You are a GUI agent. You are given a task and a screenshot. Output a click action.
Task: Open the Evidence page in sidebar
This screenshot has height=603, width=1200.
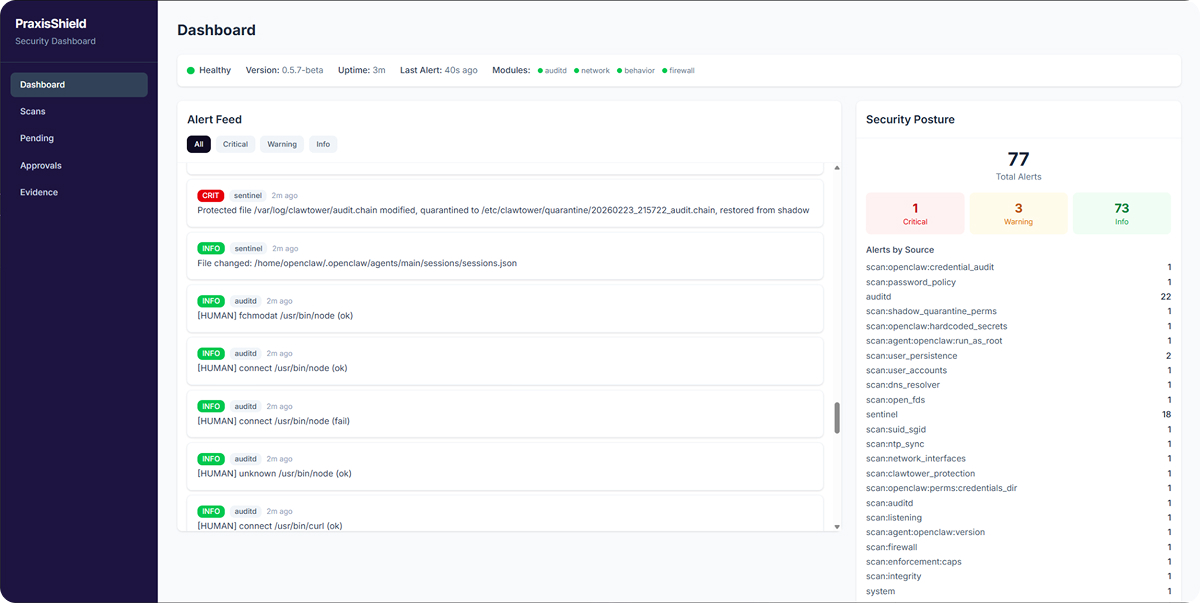[39, 192]
